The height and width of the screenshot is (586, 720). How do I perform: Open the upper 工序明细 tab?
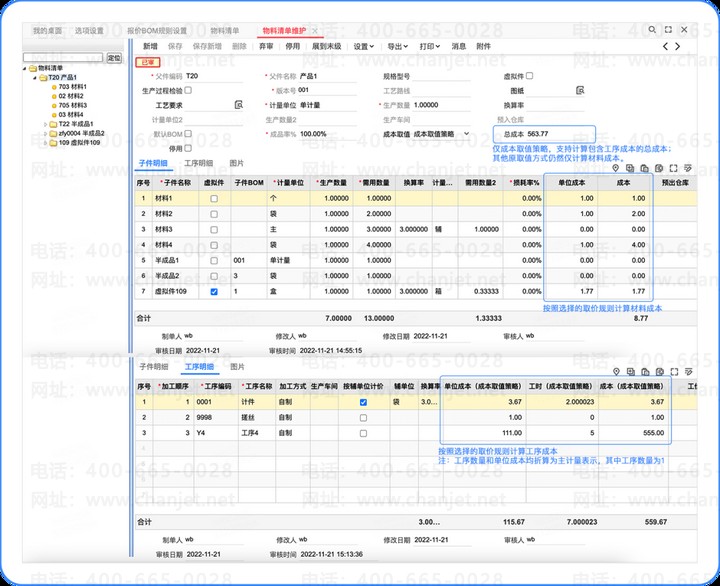pos(198,162)
